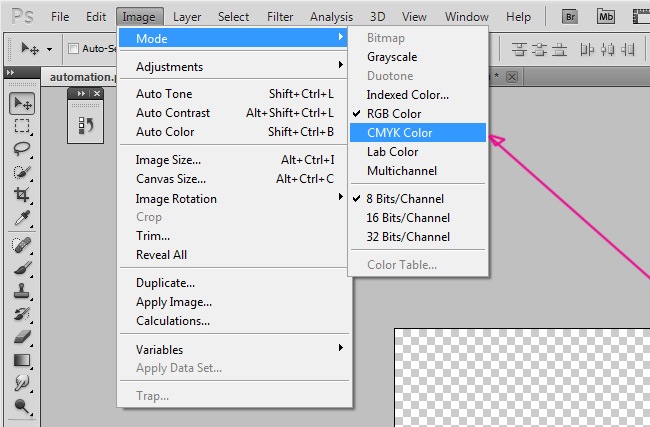Select CMYK Color mode

coord(399,133)
